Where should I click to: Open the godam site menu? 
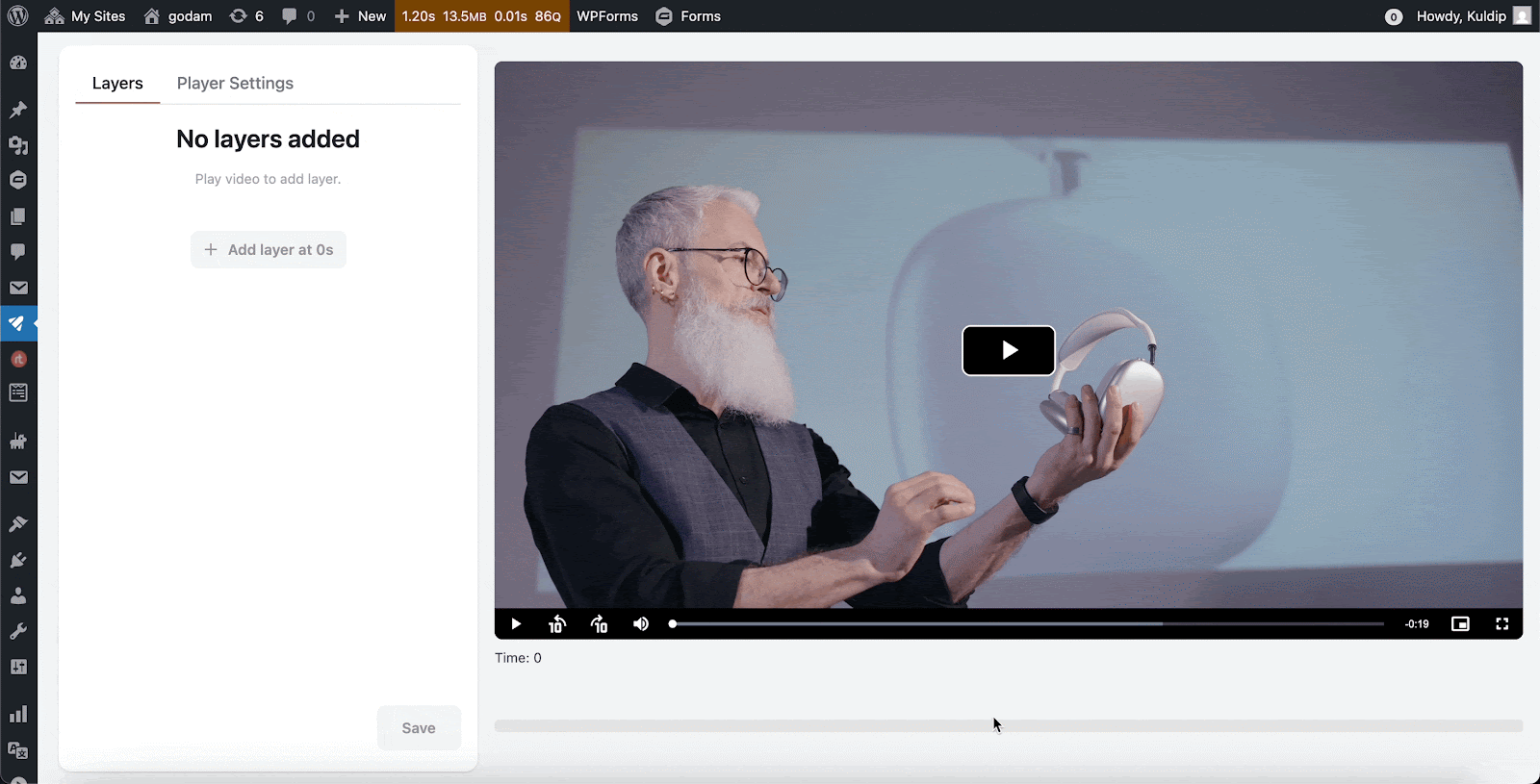click(178, 16)
